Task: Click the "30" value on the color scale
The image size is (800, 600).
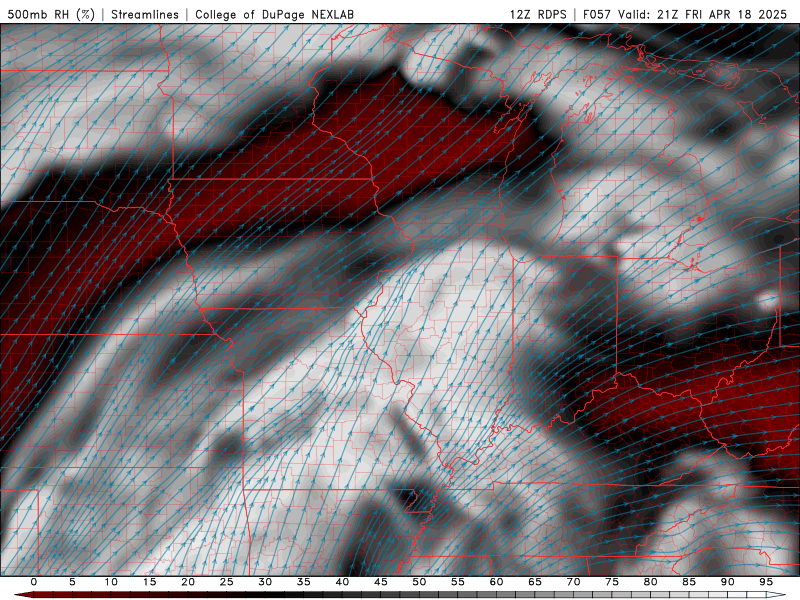Action: [265, 582]
